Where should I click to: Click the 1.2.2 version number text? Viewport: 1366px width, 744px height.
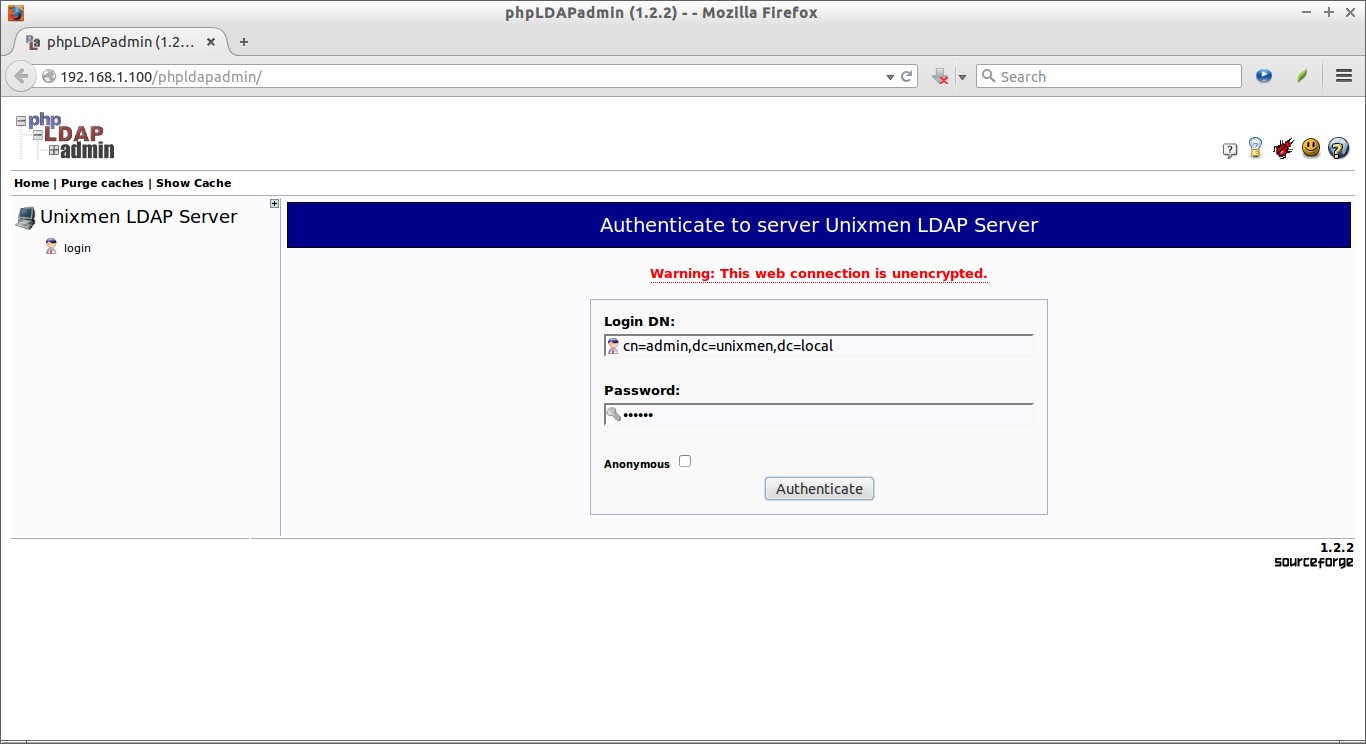click(1336, 548)
